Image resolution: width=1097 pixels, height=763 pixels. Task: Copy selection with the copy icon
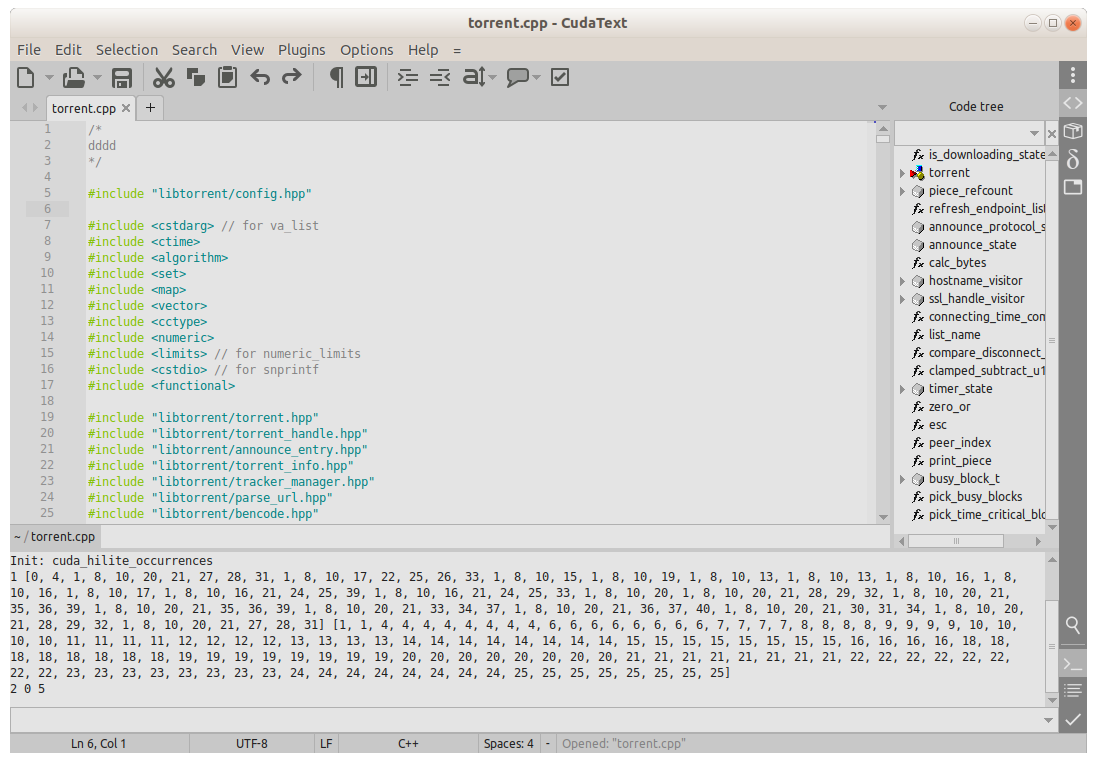(196, 78)
